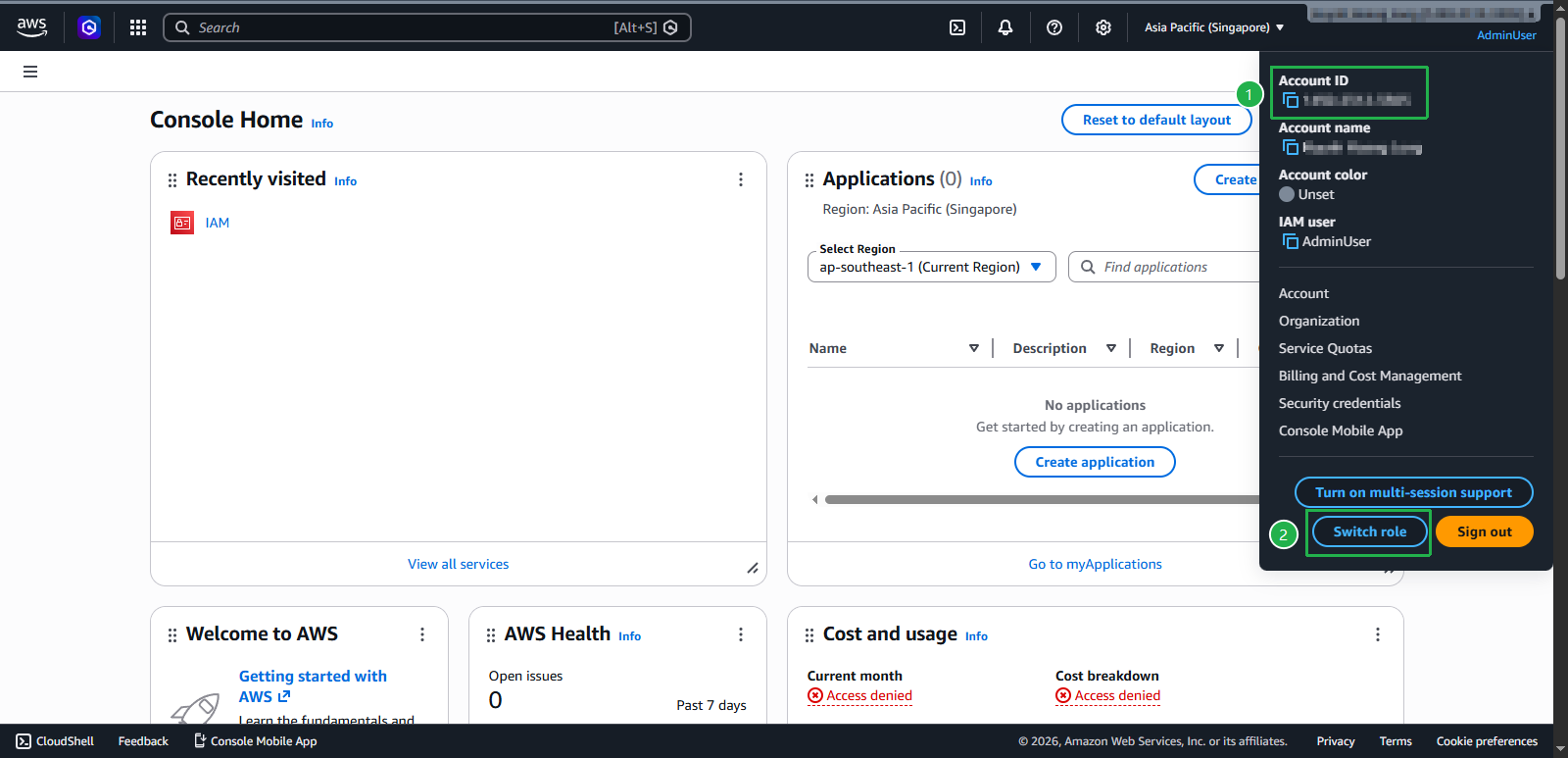The height and width of the screenshot is (758, 1568).
Task: Open Organization from the account menu
Action: [1319, 321]
